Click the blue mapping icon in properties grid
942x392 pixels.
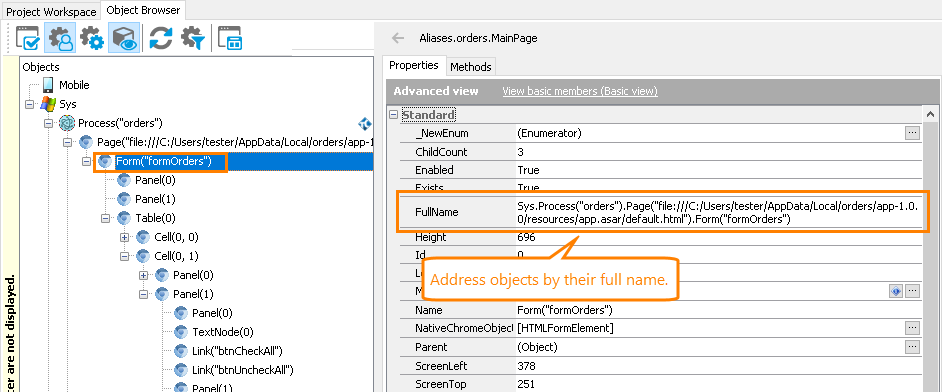[896, 291]
